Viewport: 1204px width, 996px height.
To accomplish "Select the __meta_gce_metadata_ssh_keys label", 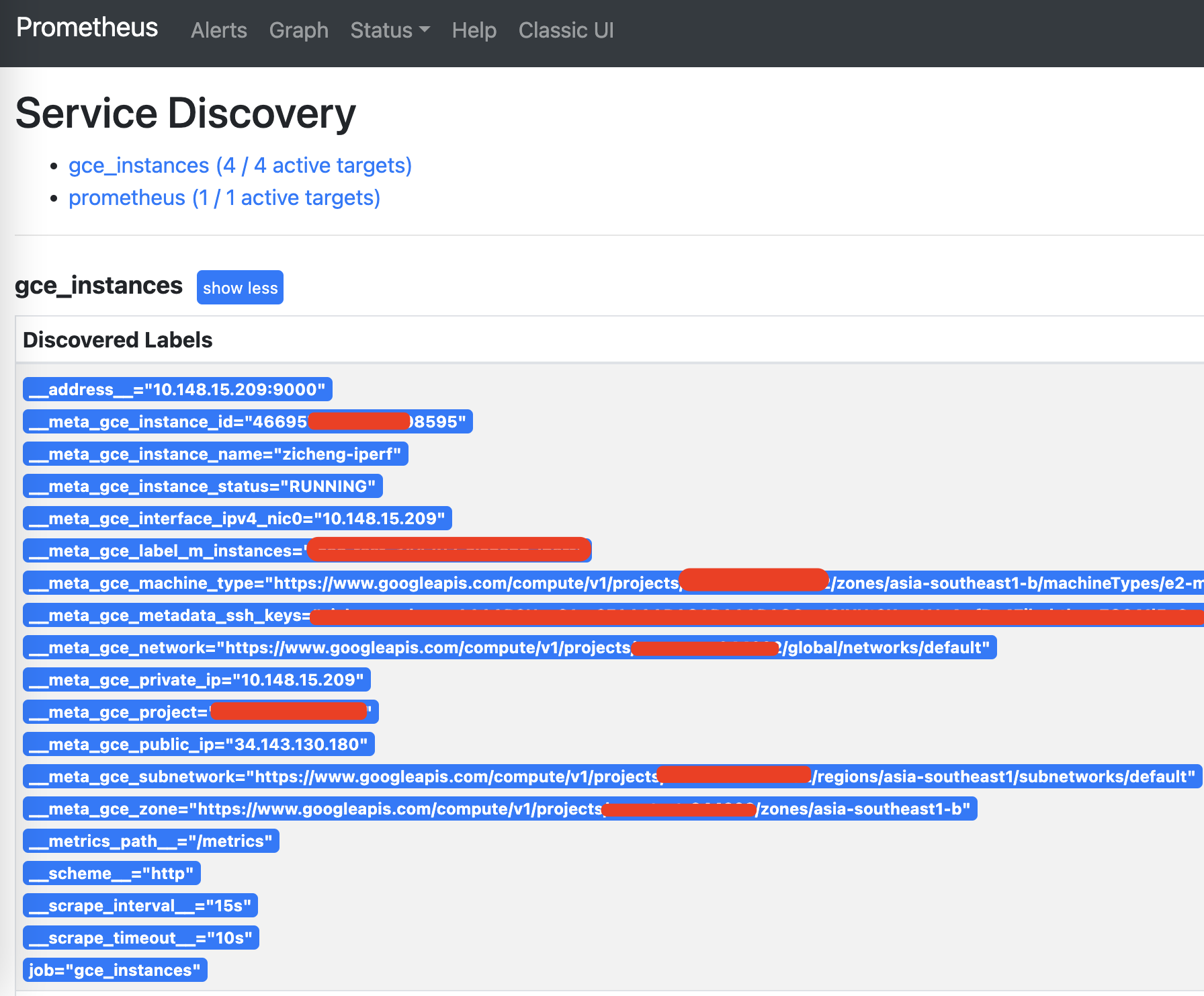I will point(613,616).
